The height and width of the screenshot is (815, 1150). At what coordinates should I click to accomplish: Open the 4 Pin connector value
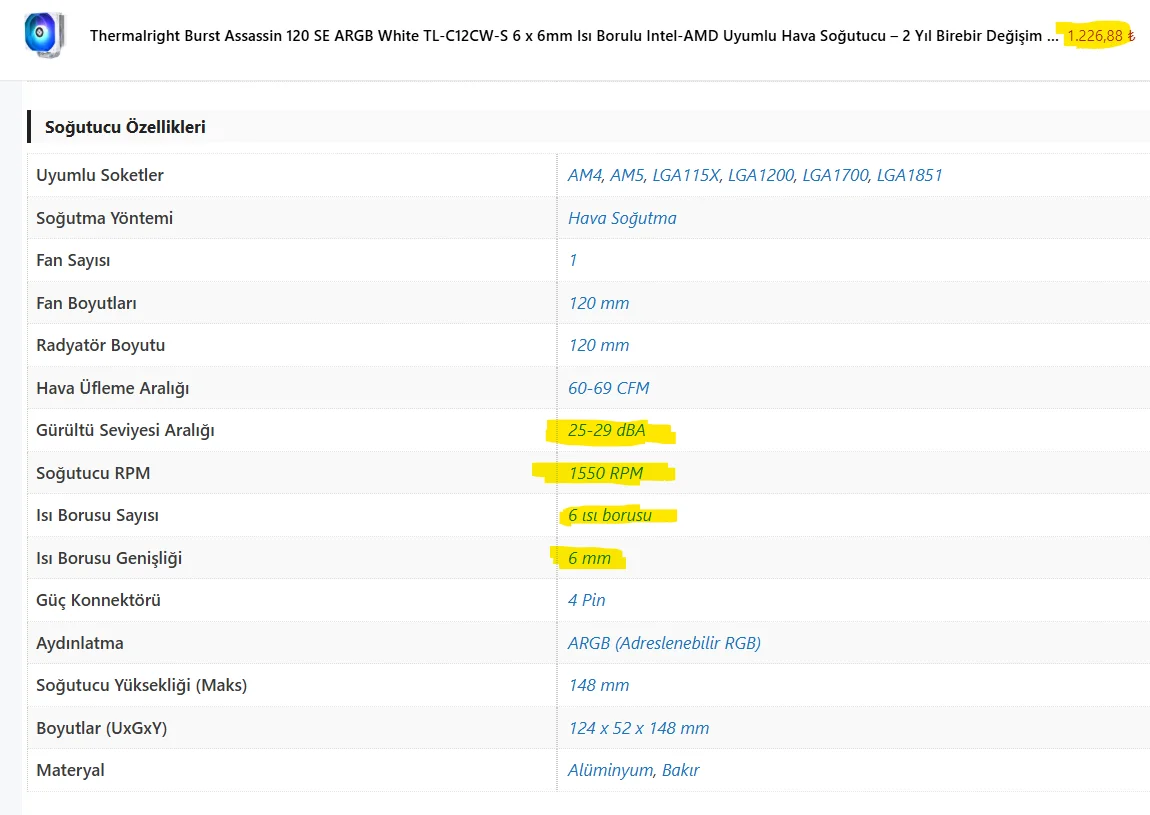(x=587, y=600)
